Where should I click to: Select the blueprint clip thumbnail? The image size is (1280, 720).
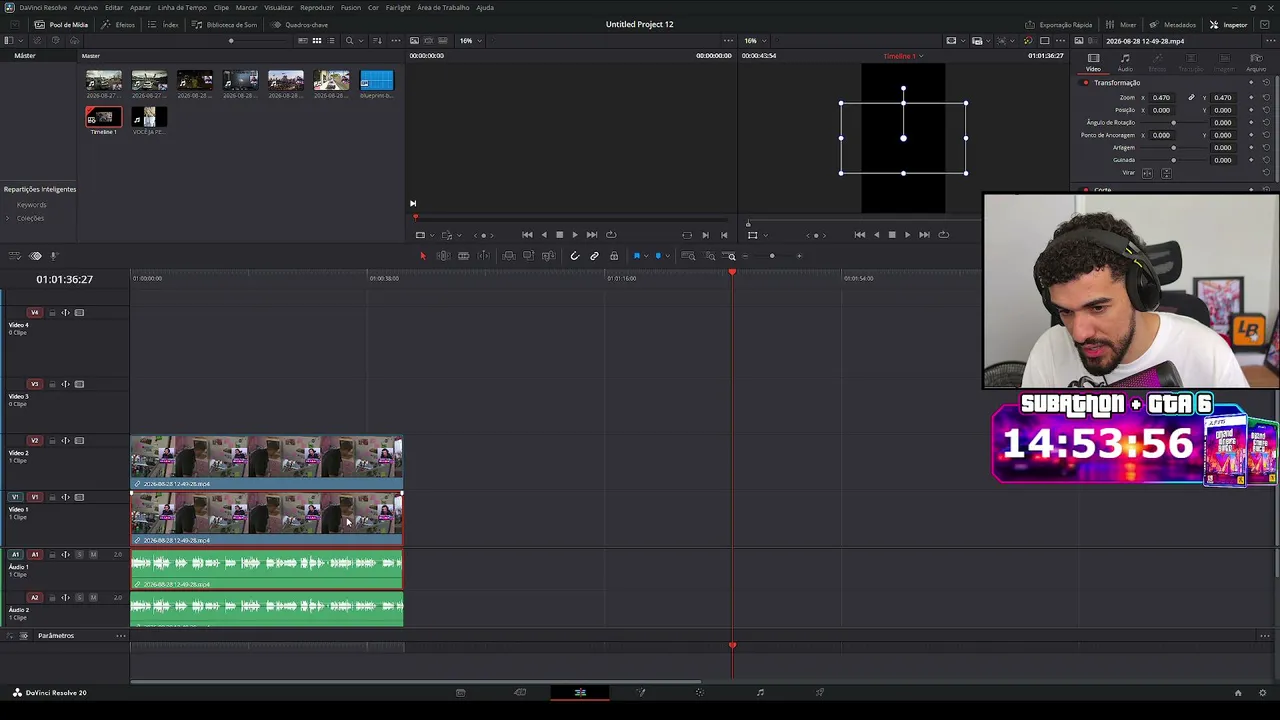click(377, 80)
